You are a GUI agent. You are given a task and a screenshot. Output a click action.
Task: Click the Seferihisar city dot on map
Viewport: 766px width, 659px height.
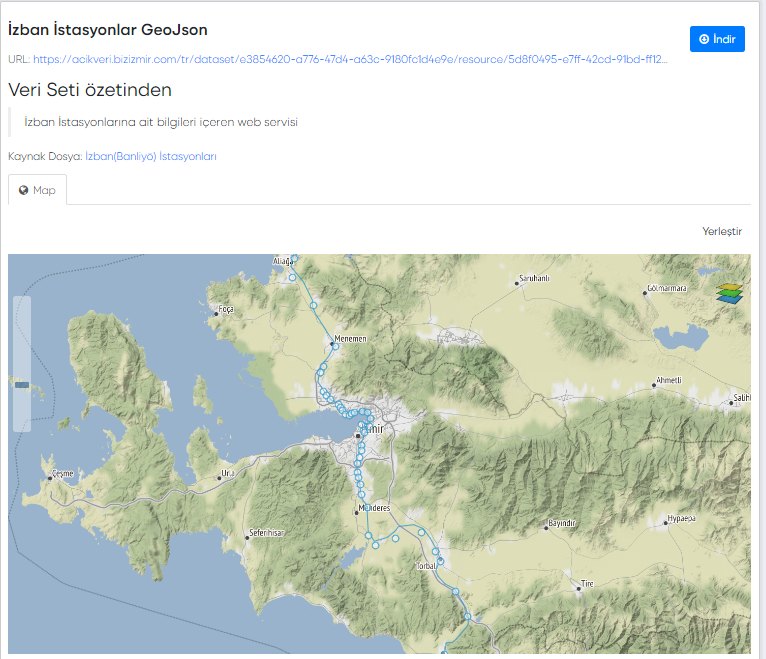(248, 538)
